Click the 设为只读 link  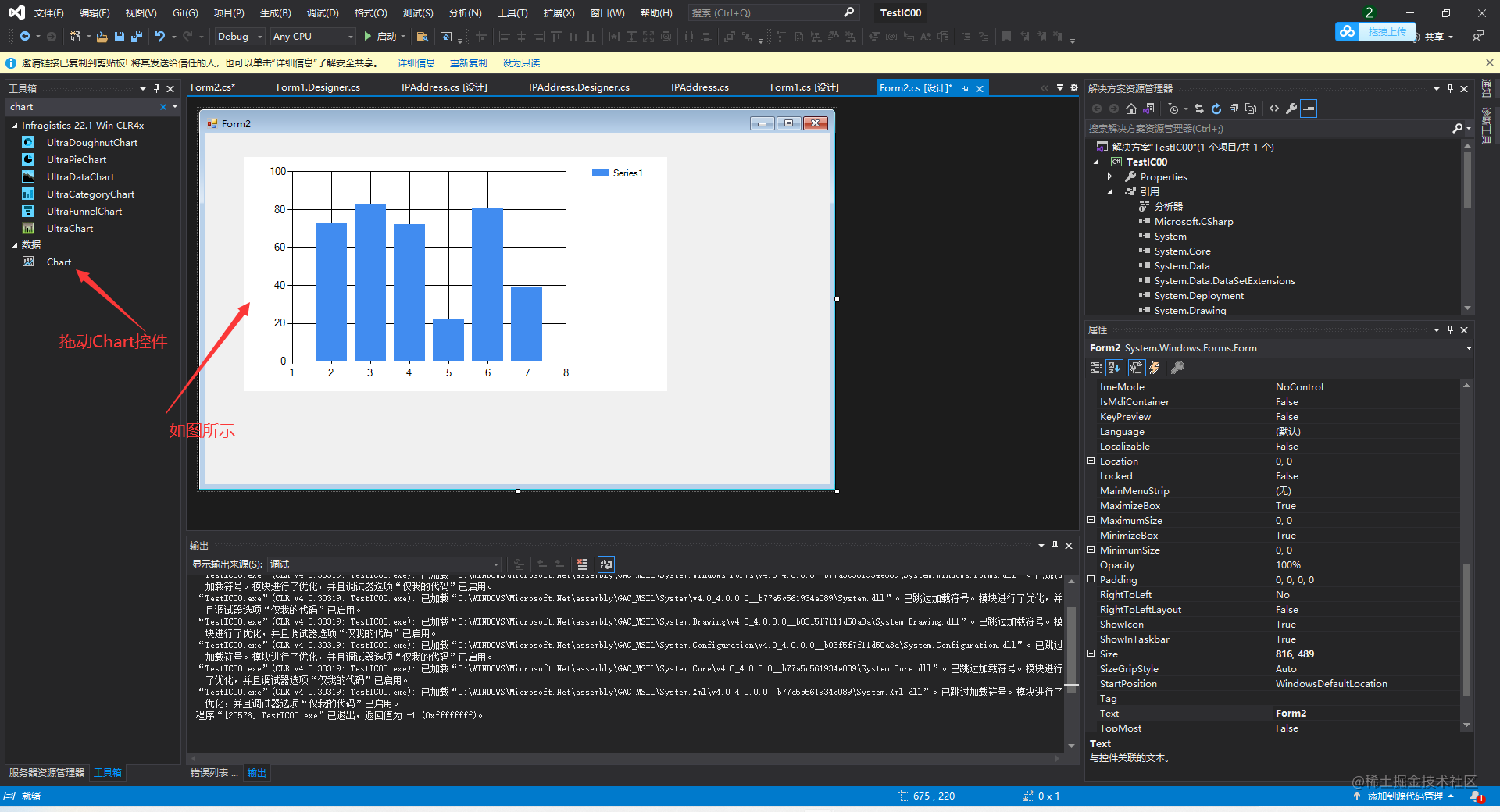(x=521, y=63)
